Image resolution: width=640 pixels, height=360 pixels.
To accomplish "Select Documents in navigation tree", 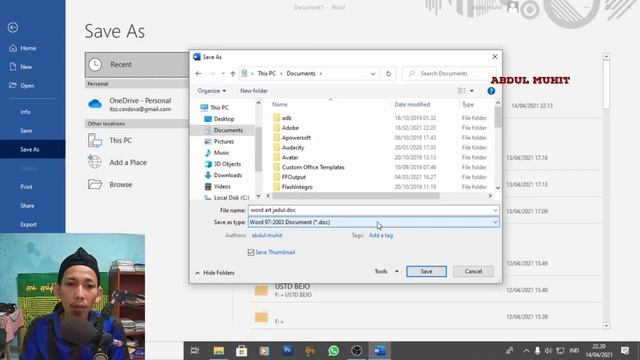I will pyautogui.click(x=223, y=130).
